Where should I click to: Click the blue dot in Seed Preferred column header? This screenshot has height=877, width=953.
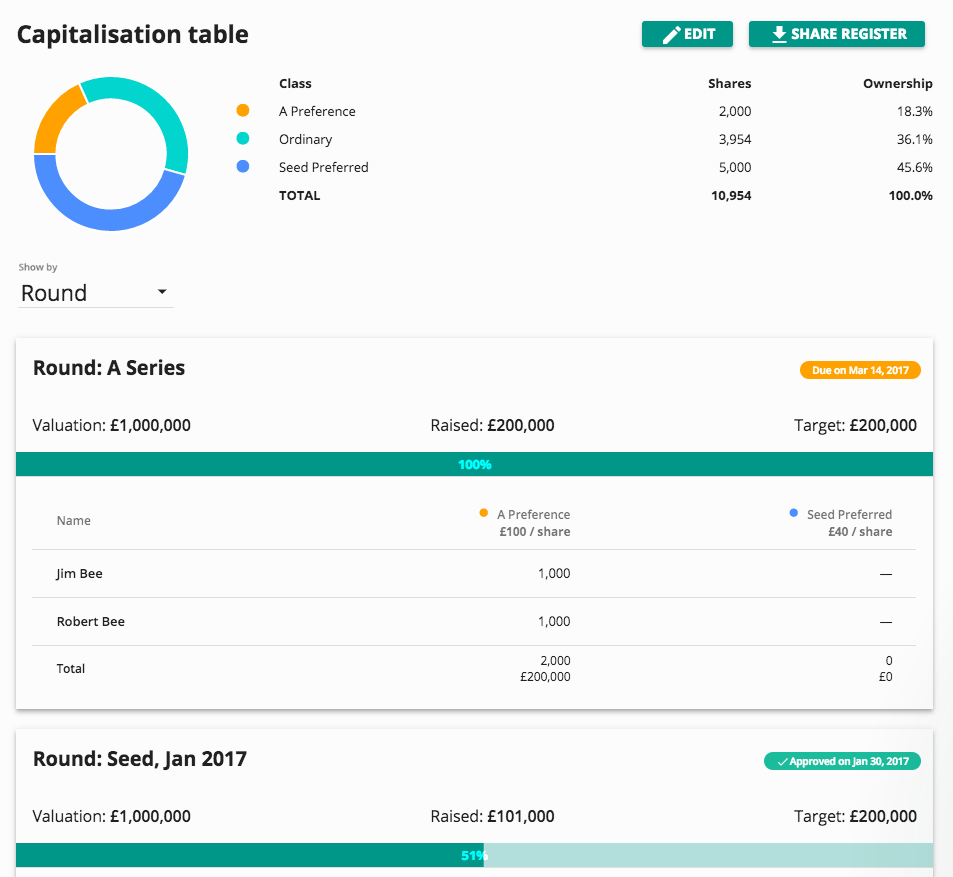click(794, 513)
